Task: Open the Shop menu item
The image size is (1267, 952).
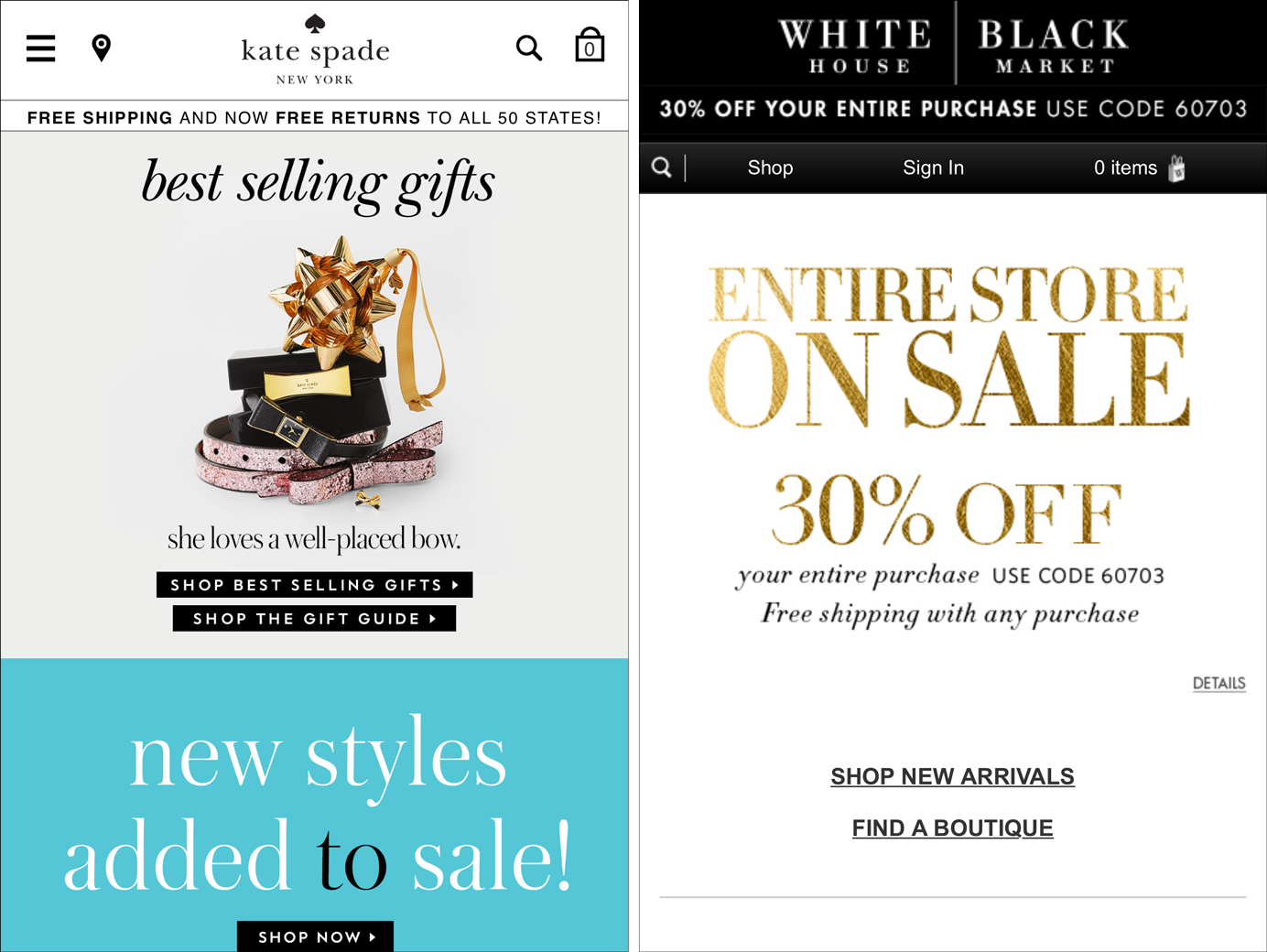Action: pos(770,168)
